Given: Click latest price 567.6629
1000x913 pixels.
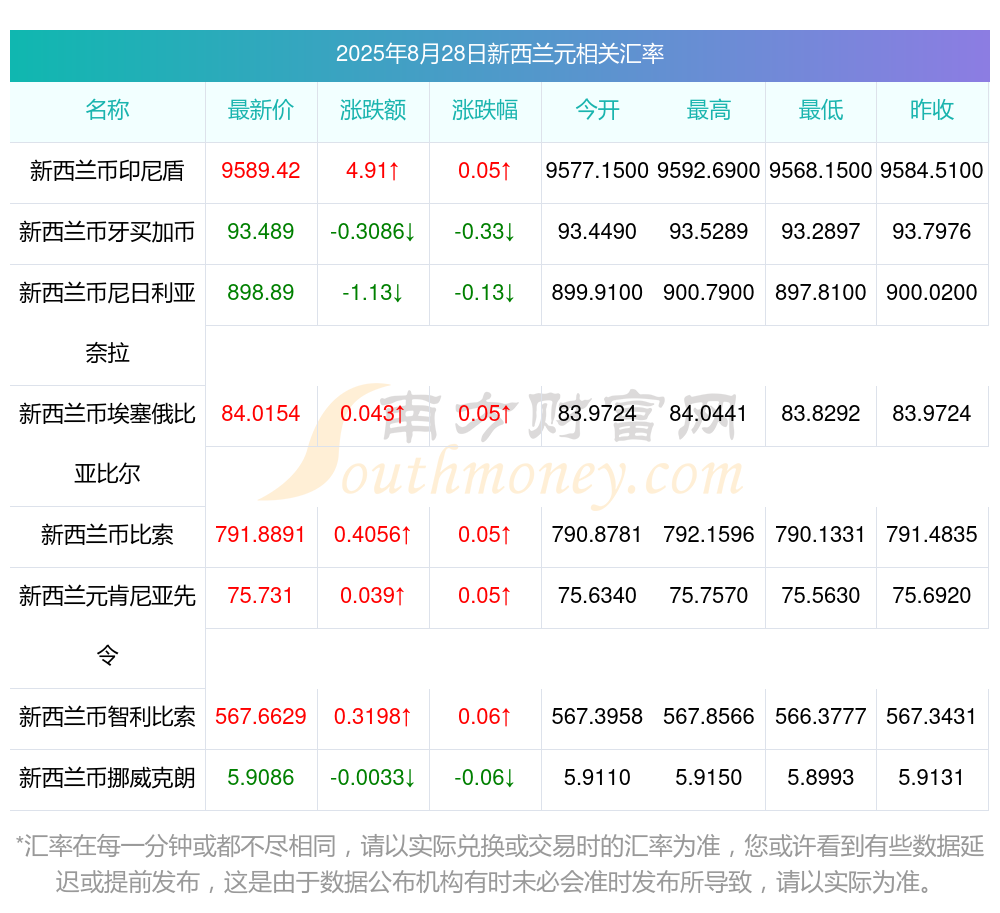Looking at the screenshot, I should 261,717.
